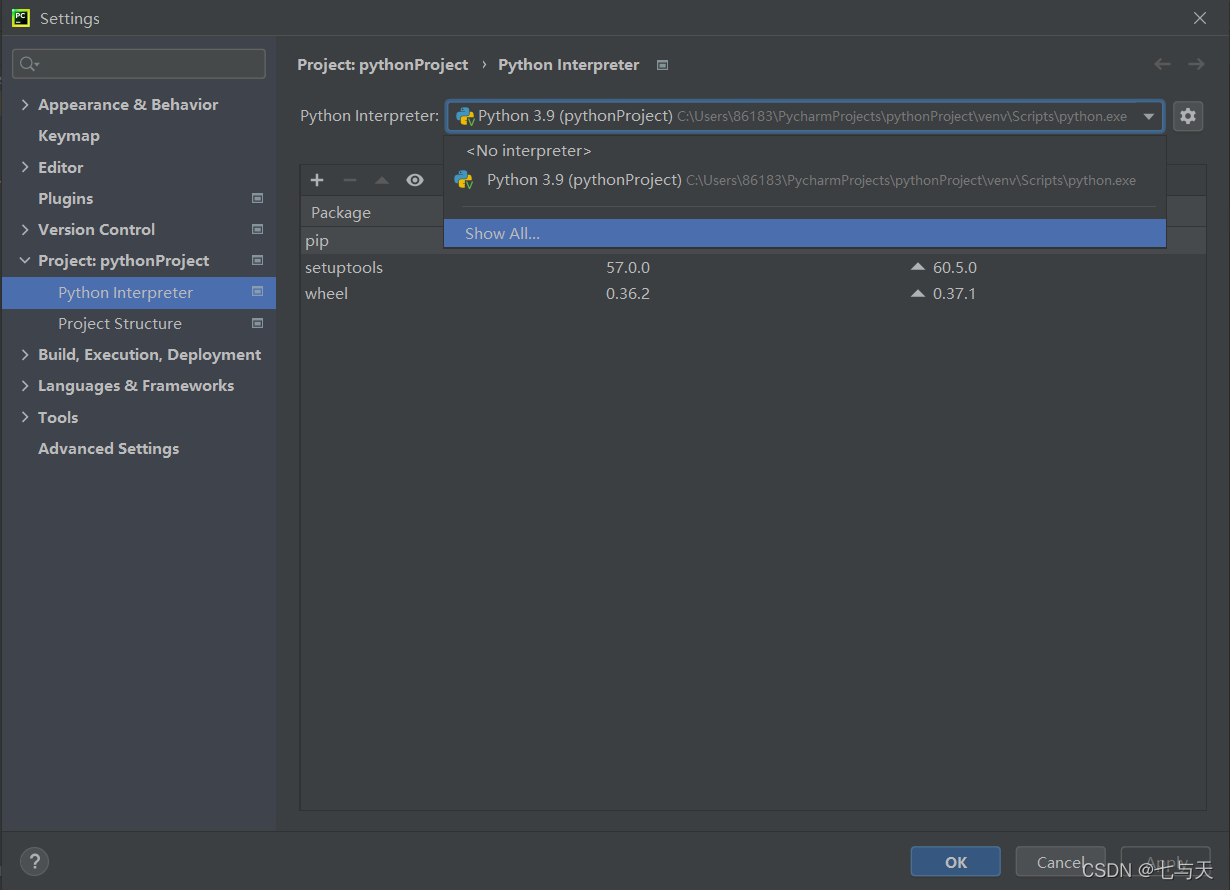The width and height of the screenshot is (1230, 890).
Task: Click Python icon in dropdown list entry
Action: pyautogui.click(x=464, y=180)
